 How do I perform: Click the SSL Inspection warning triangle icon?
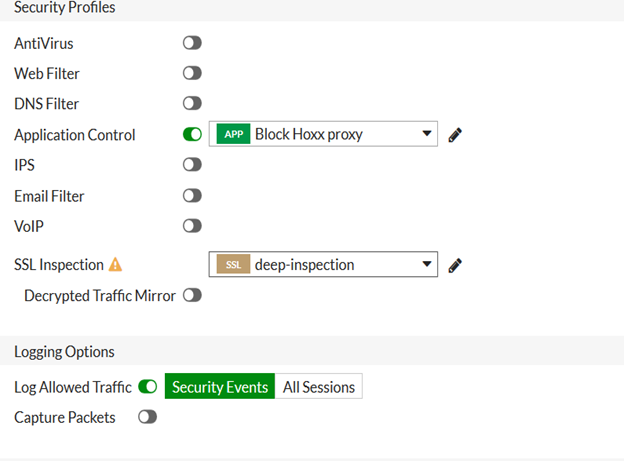pos(115,265)
